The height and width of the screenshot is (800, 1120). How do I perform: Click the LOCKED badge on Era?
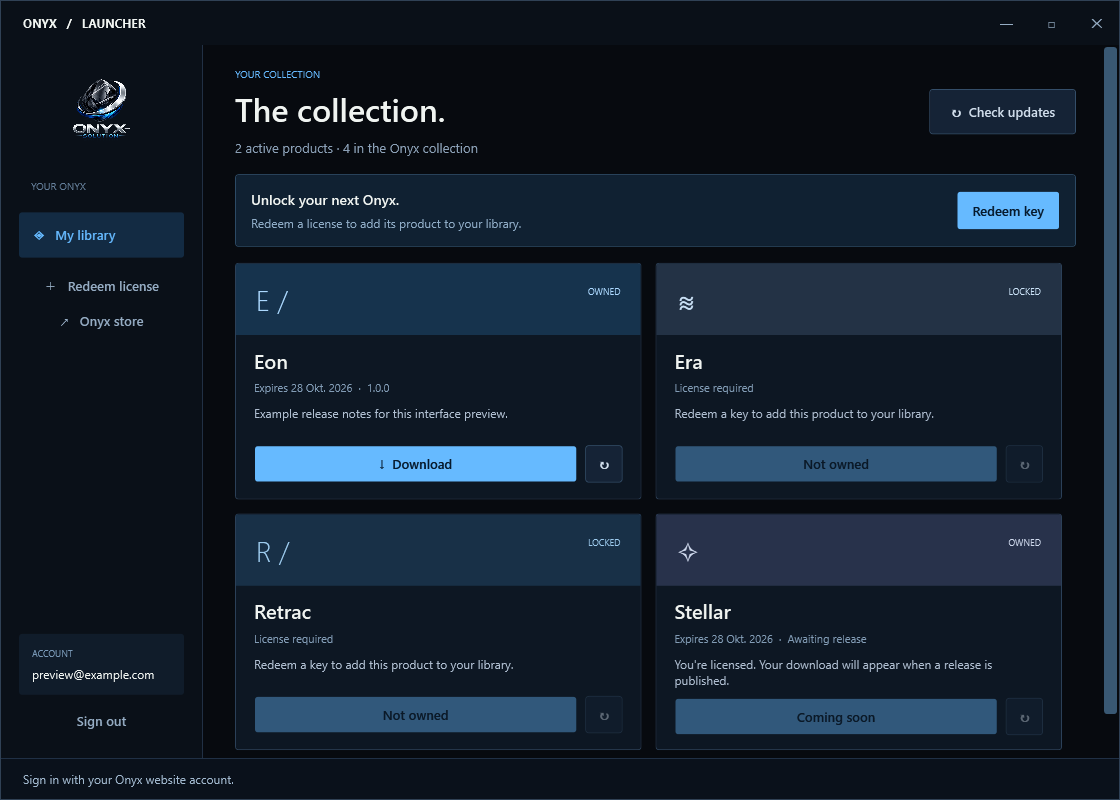pos(1024,291)
